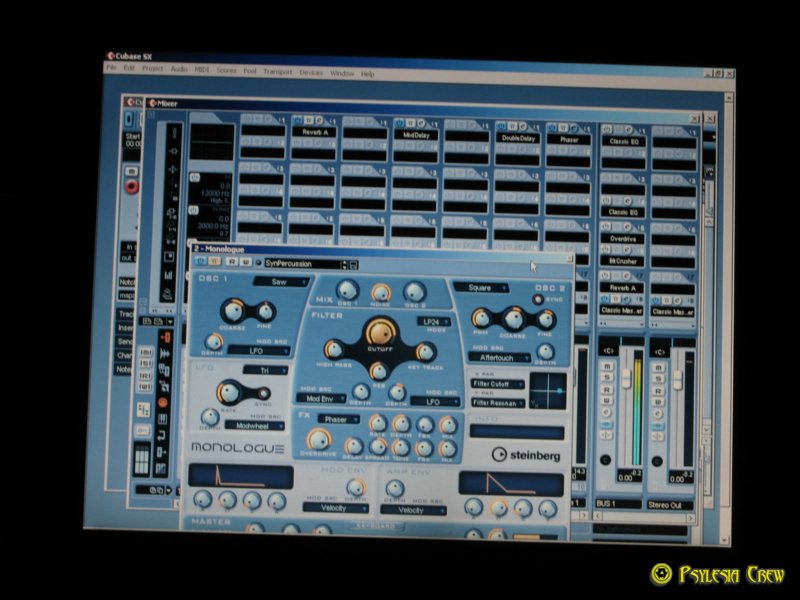800x600 pixels.
Task: Solo the Stereo Out channel
Action: (x=658, y=379)
